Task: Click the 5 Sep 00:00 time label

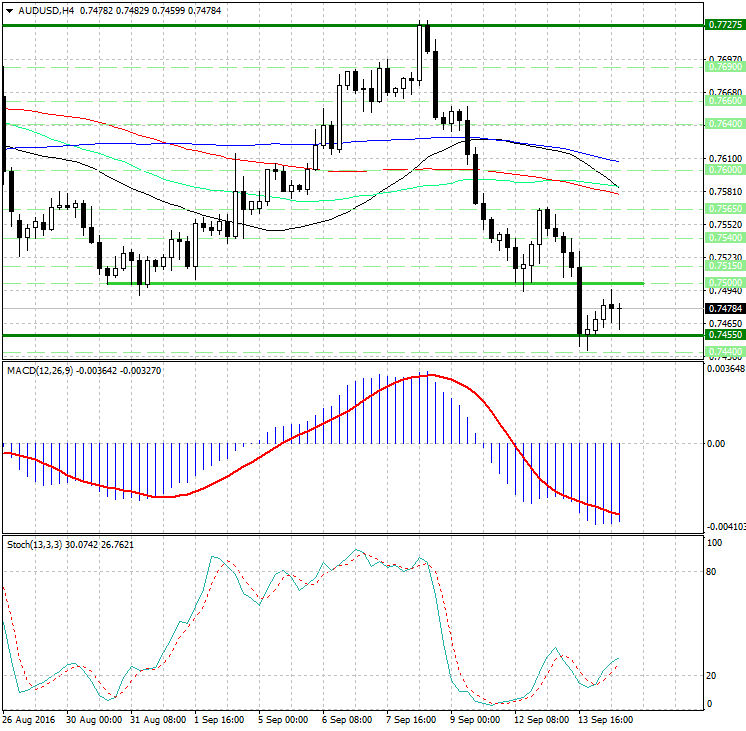Action: tap(283, 718)
